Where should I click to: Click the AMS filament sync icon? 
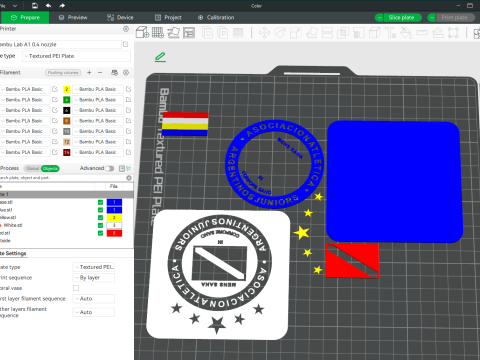114,73
